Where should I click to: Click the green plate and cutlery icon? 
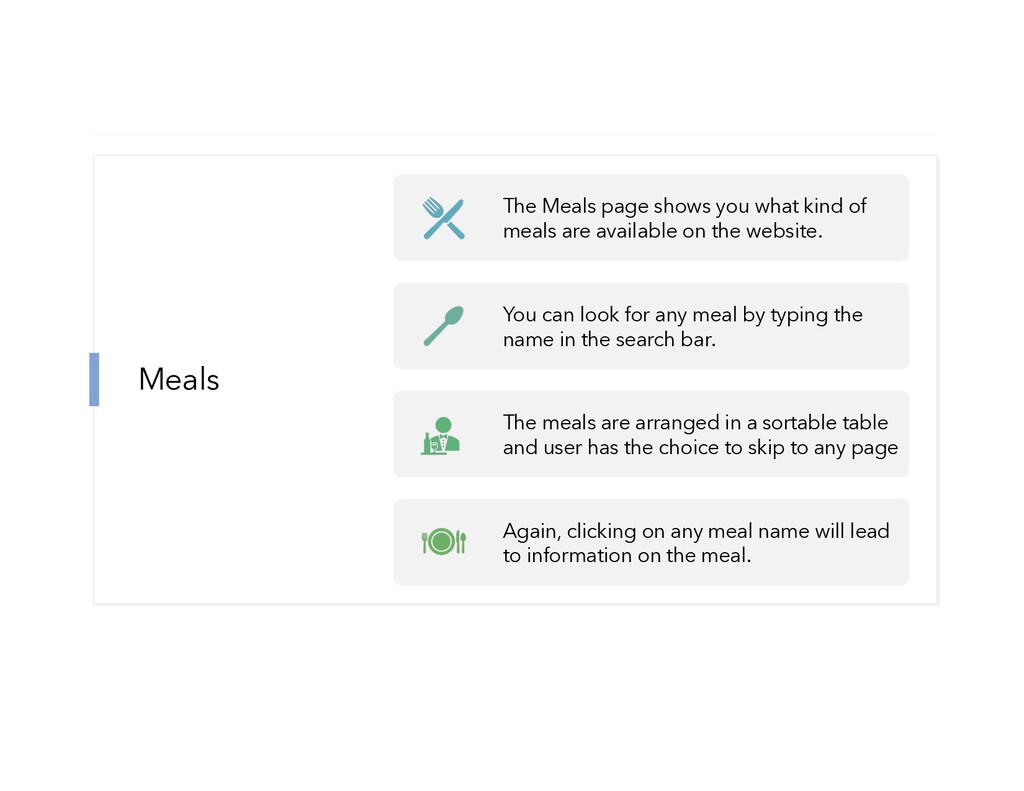point(443,542)
